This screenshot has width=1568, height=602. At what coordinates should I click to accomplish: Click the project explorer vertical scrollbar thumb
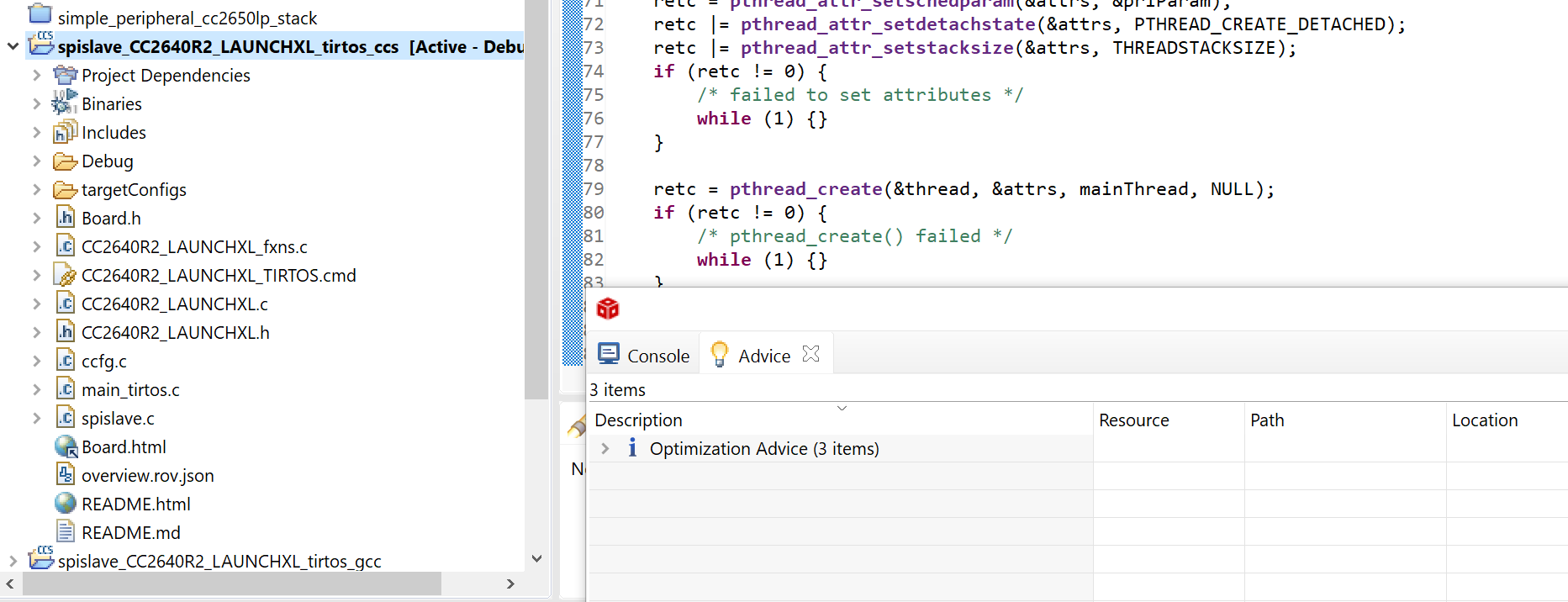click(x=536, y=199)
